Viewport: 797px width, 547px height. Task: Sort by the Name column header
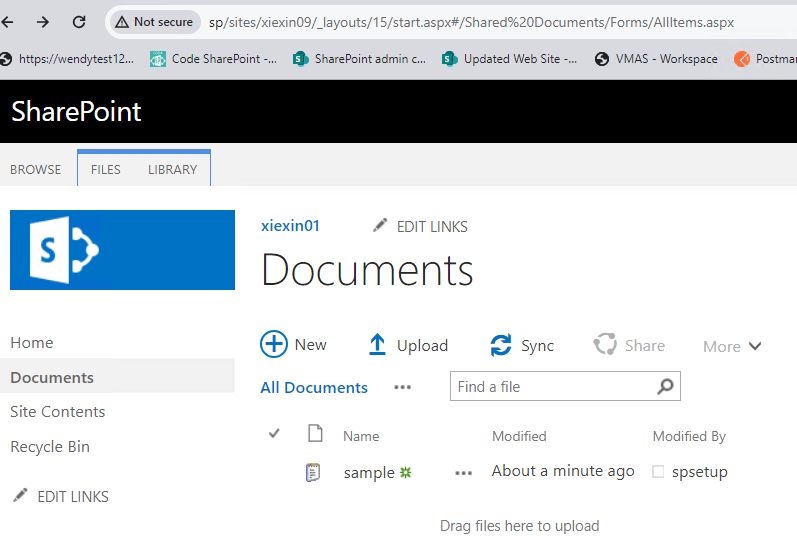coord(361,436)
